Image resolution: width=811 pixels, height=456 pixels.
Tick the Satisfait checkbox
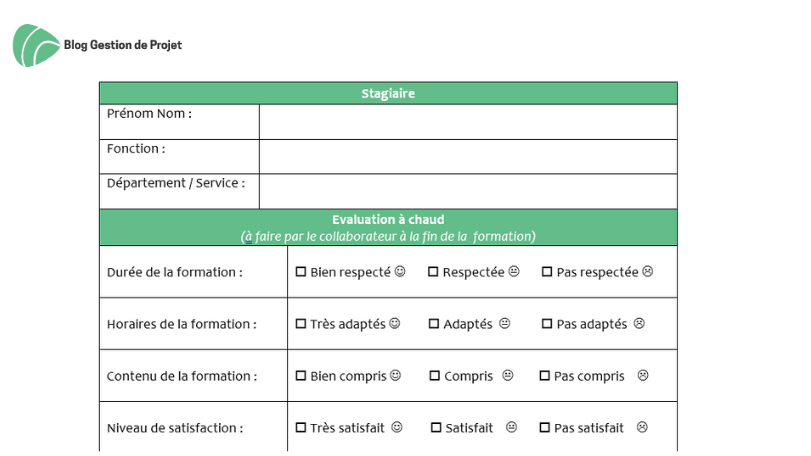[436, 428]
